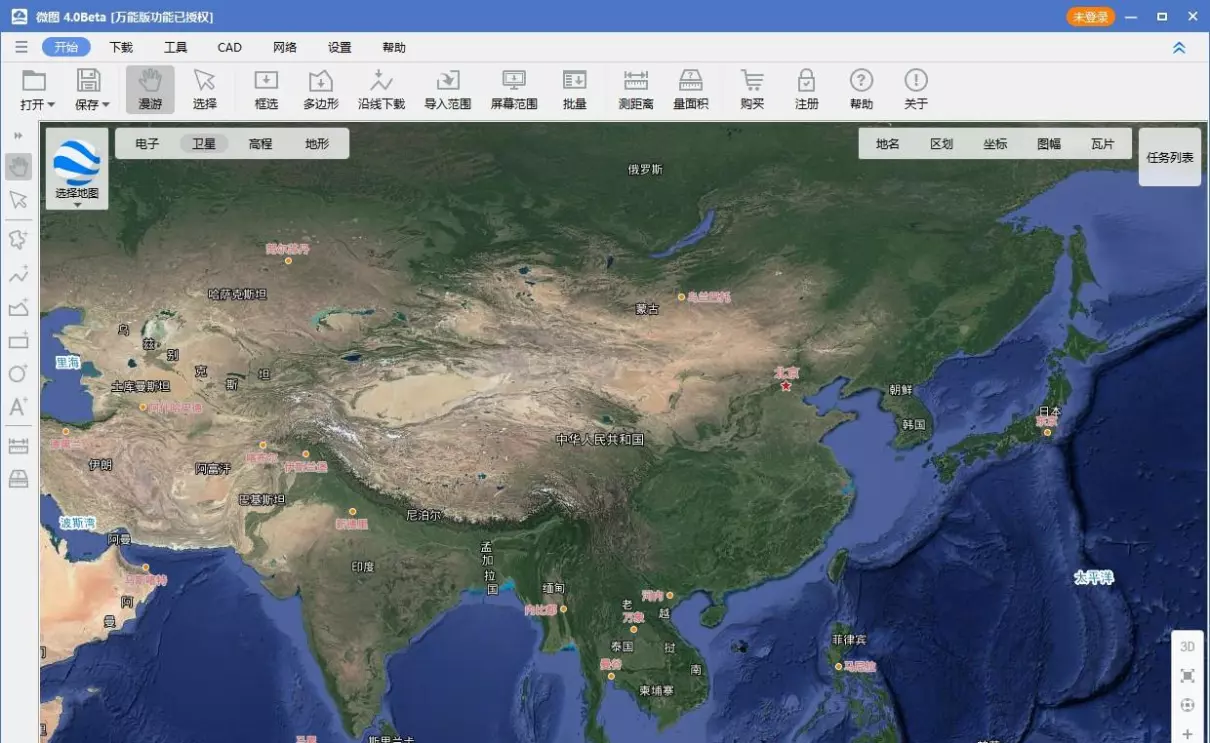
Task: Switch the map to 3D view
Action: pos(1187,646)
